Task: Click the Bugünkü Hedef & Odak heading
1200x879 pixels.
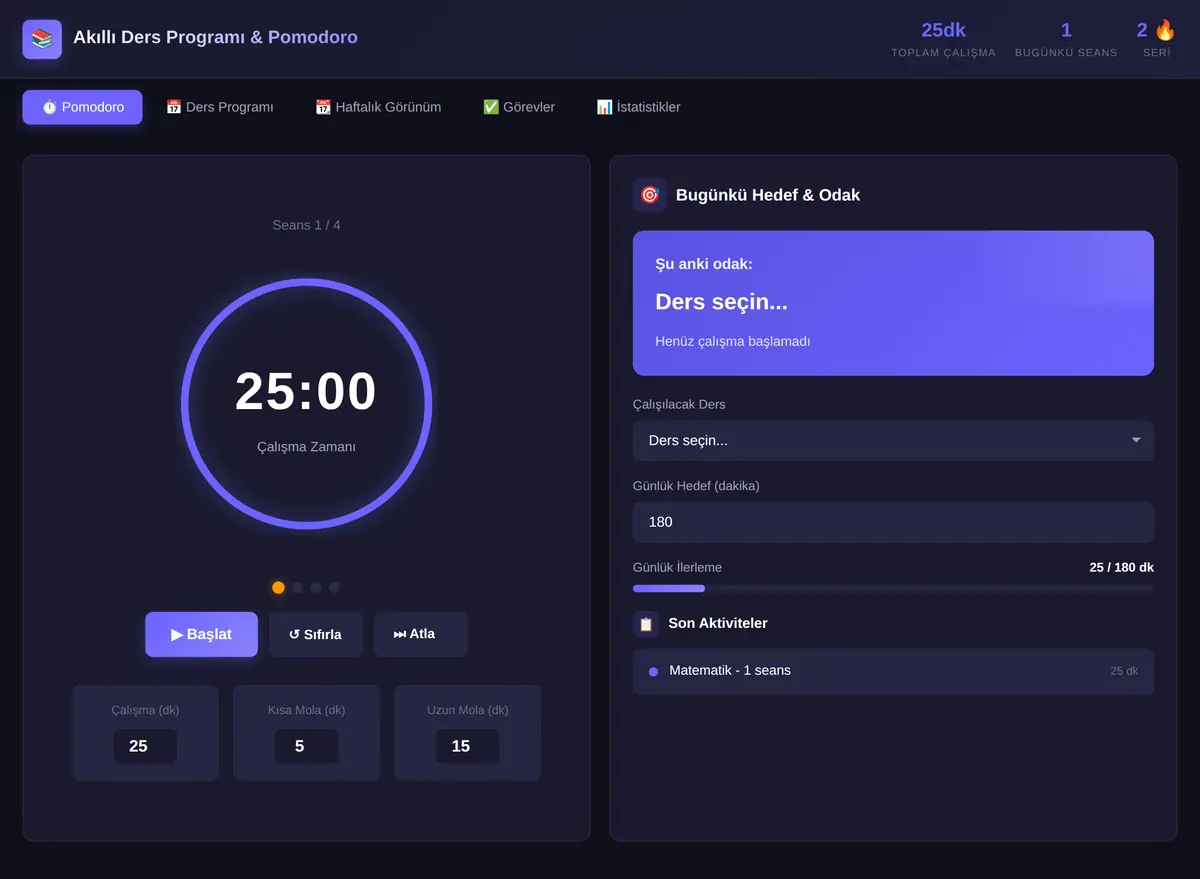Action: tap(768, 195)
